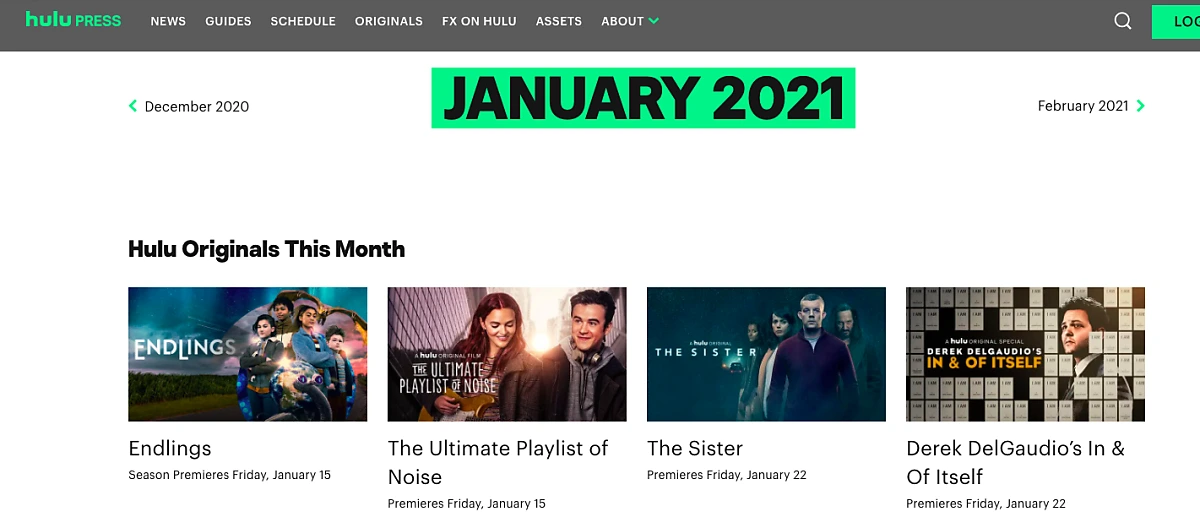Open the Guides menu item
Image resolution: width=1200 pixels, height=528 pixels.
click(x=228, y=21)
